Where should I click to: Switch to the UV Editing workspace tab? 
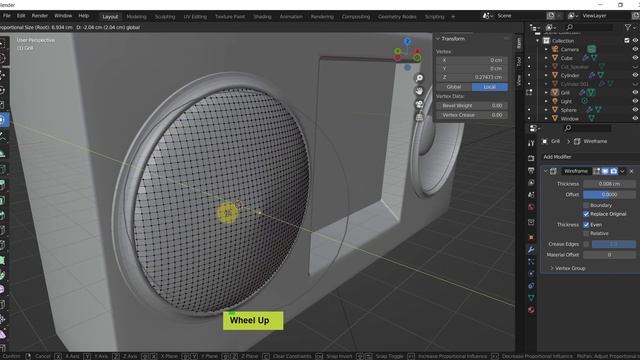[x=195, y=17]
